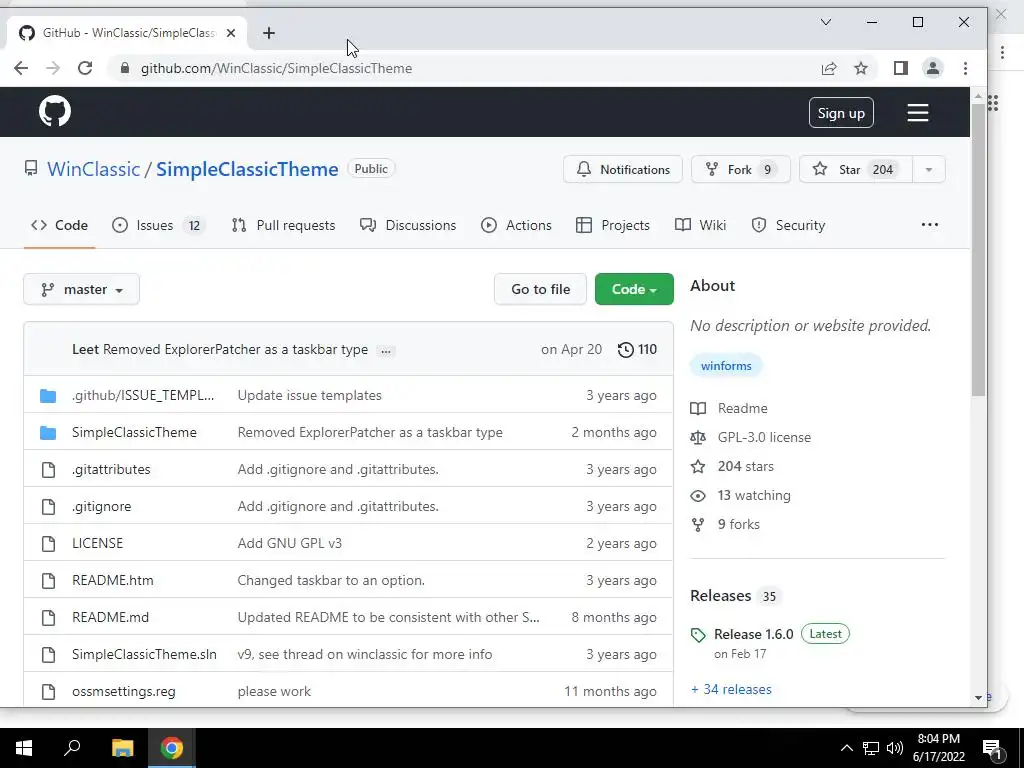
Task: Click the network tray icon
Action: 871,748
